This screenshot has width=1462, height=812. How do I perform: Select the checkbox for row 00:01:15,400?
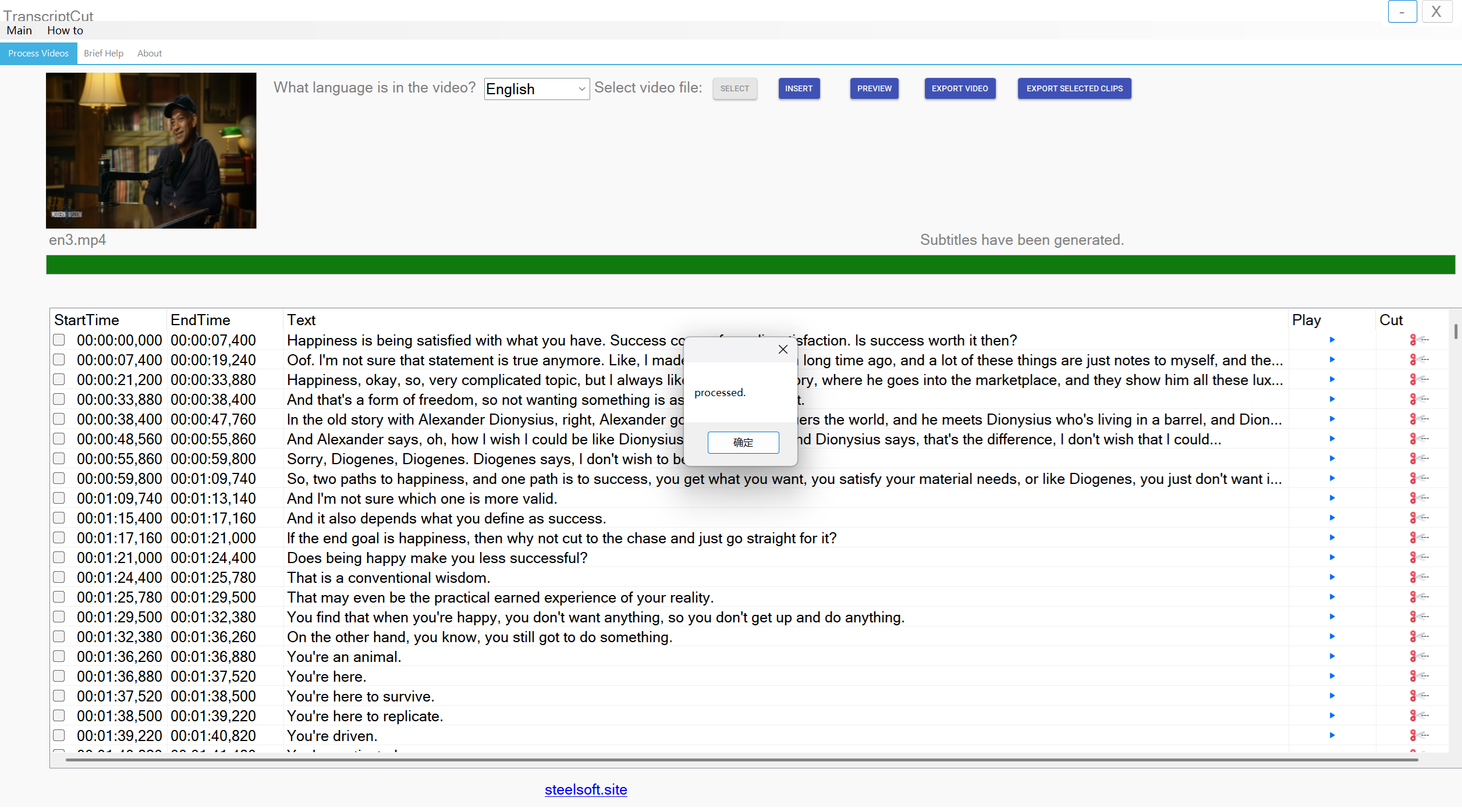point(59,518)
